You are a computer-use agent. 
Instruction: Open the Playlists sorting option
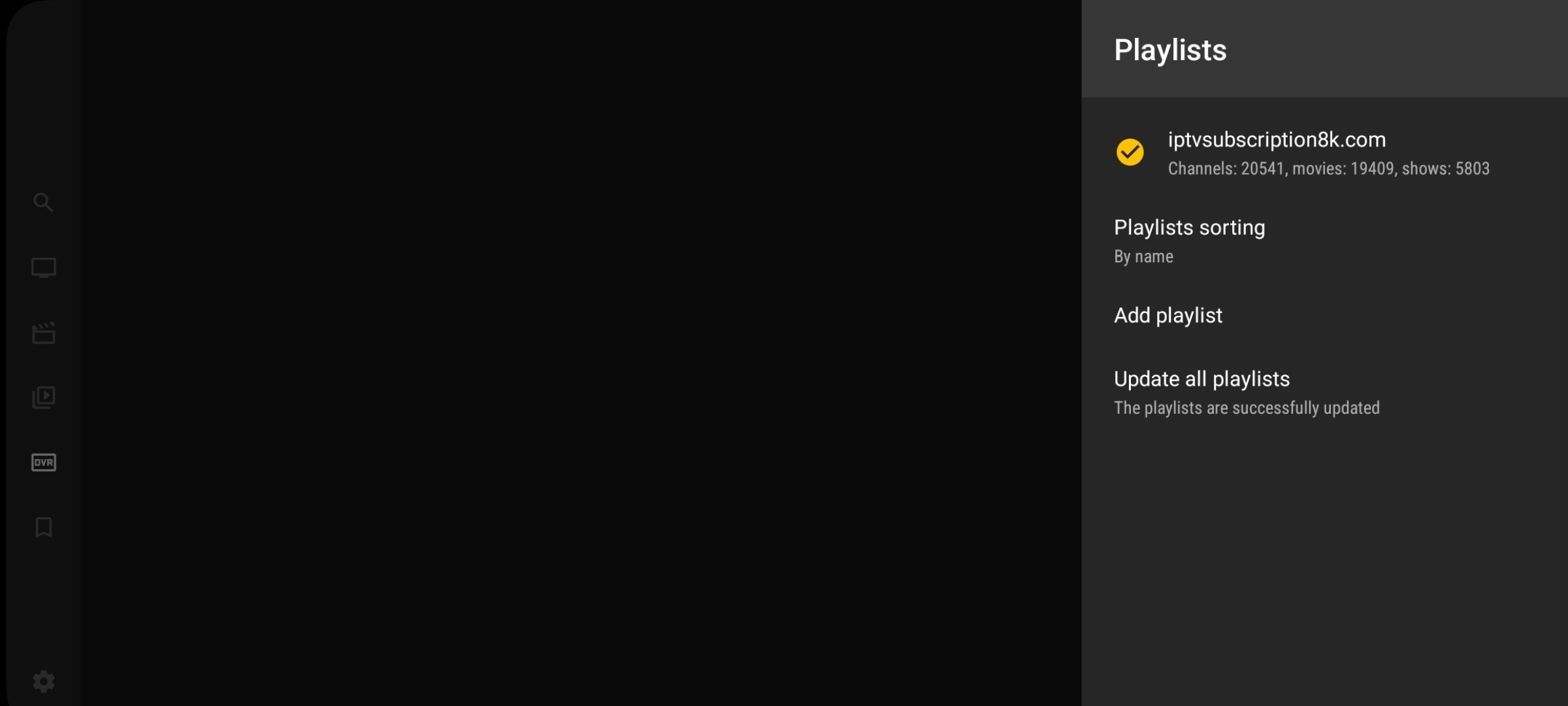tap(1324, 241)
